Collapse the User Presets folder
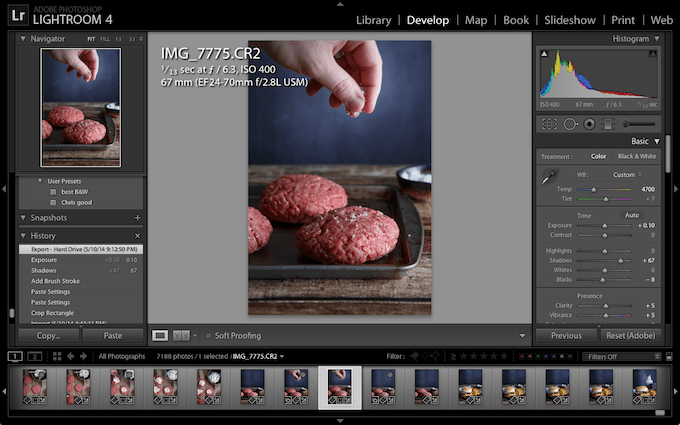Image resolution: width=680 pixels, height=425 pixels. click(x=40, y=181)
